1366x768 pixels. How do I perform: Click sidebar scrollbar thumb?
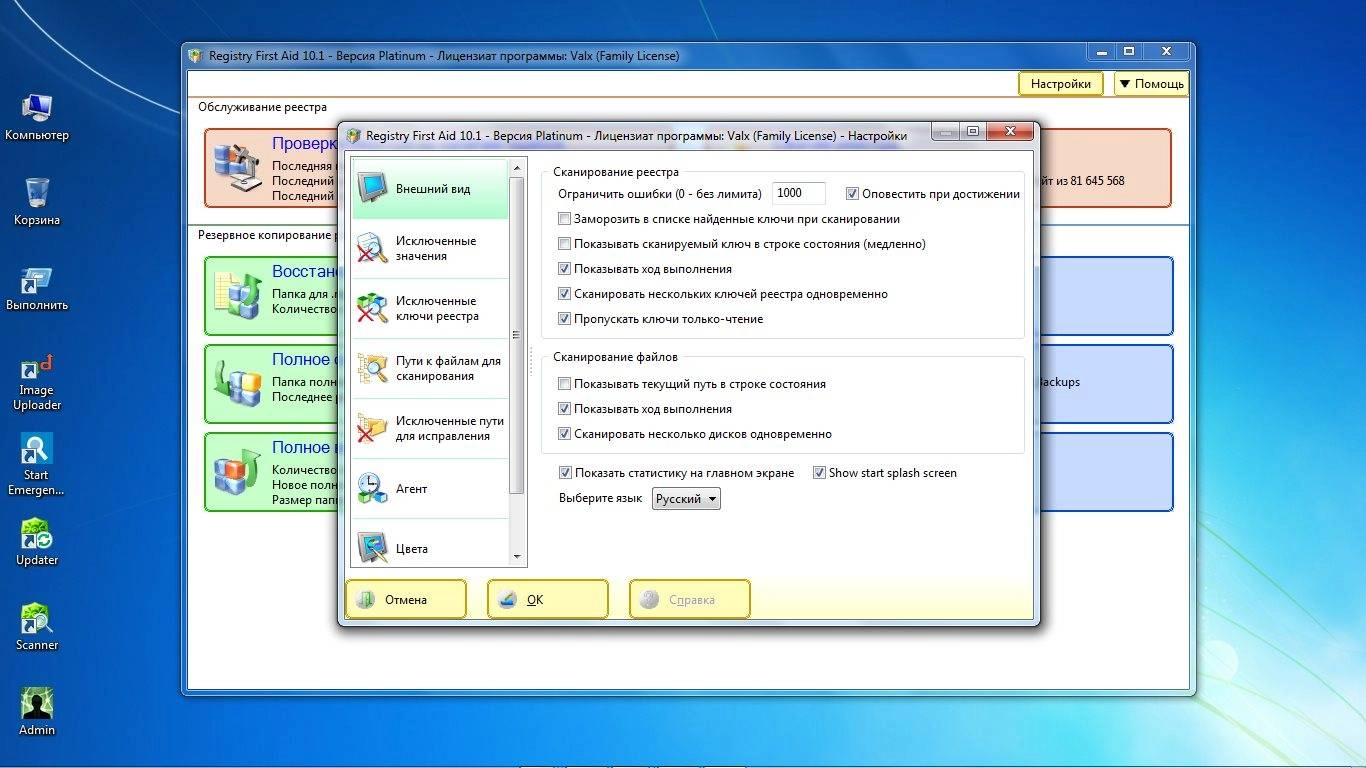[517, 335]
